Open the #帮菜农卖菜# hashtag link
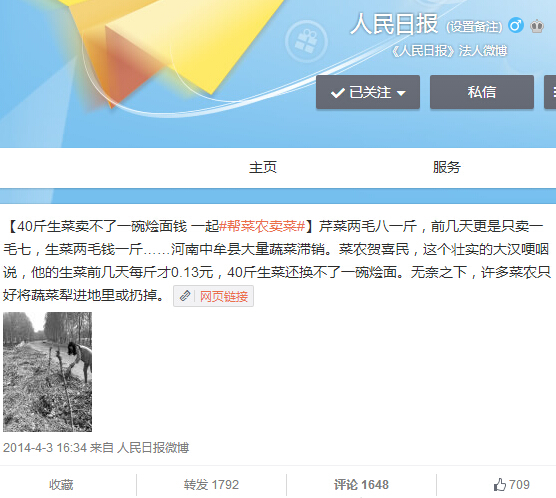556x498 pixels. [262, 226]
